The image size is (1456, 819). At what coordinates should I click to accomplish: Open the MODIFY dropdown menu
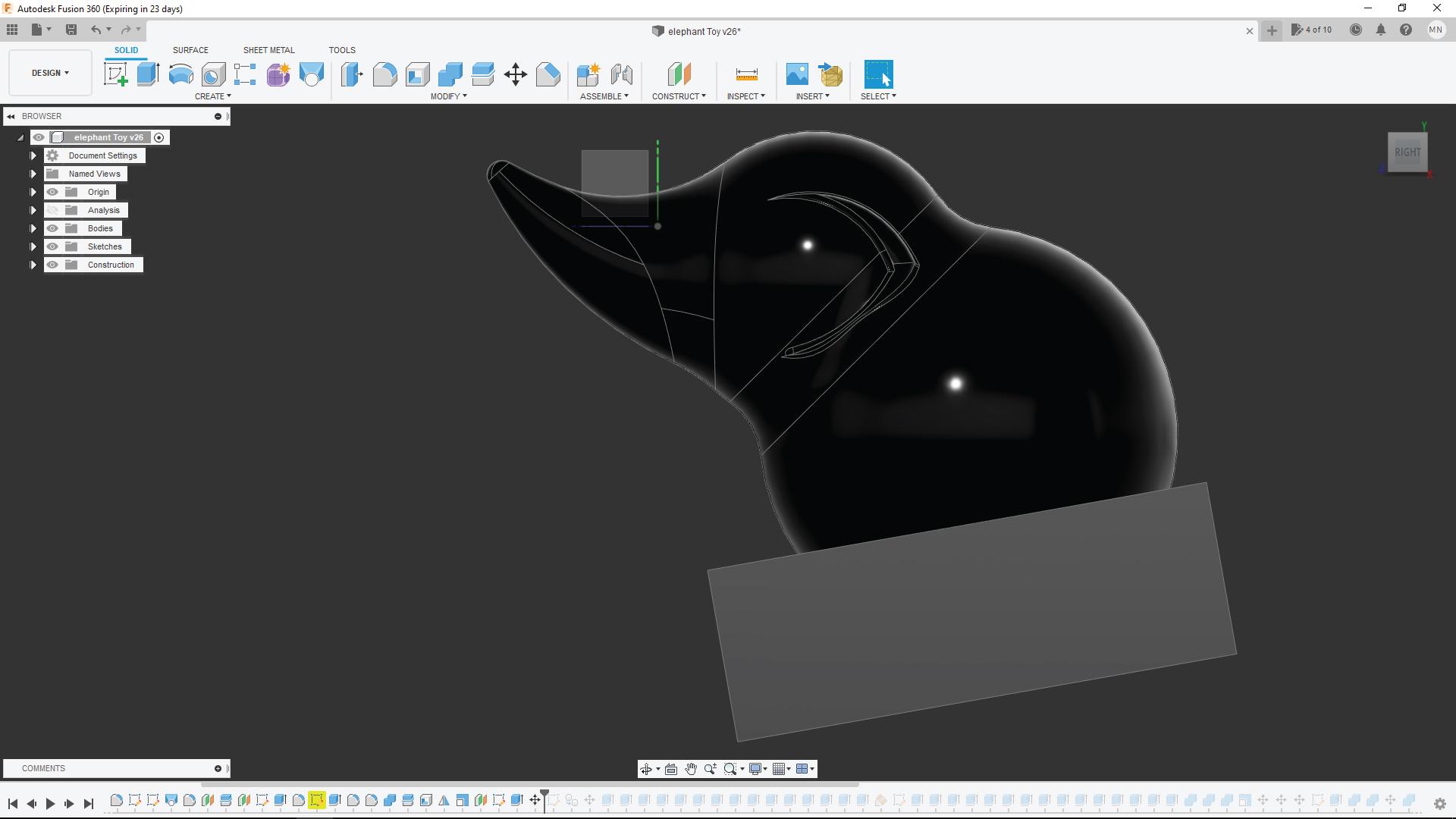448,96
